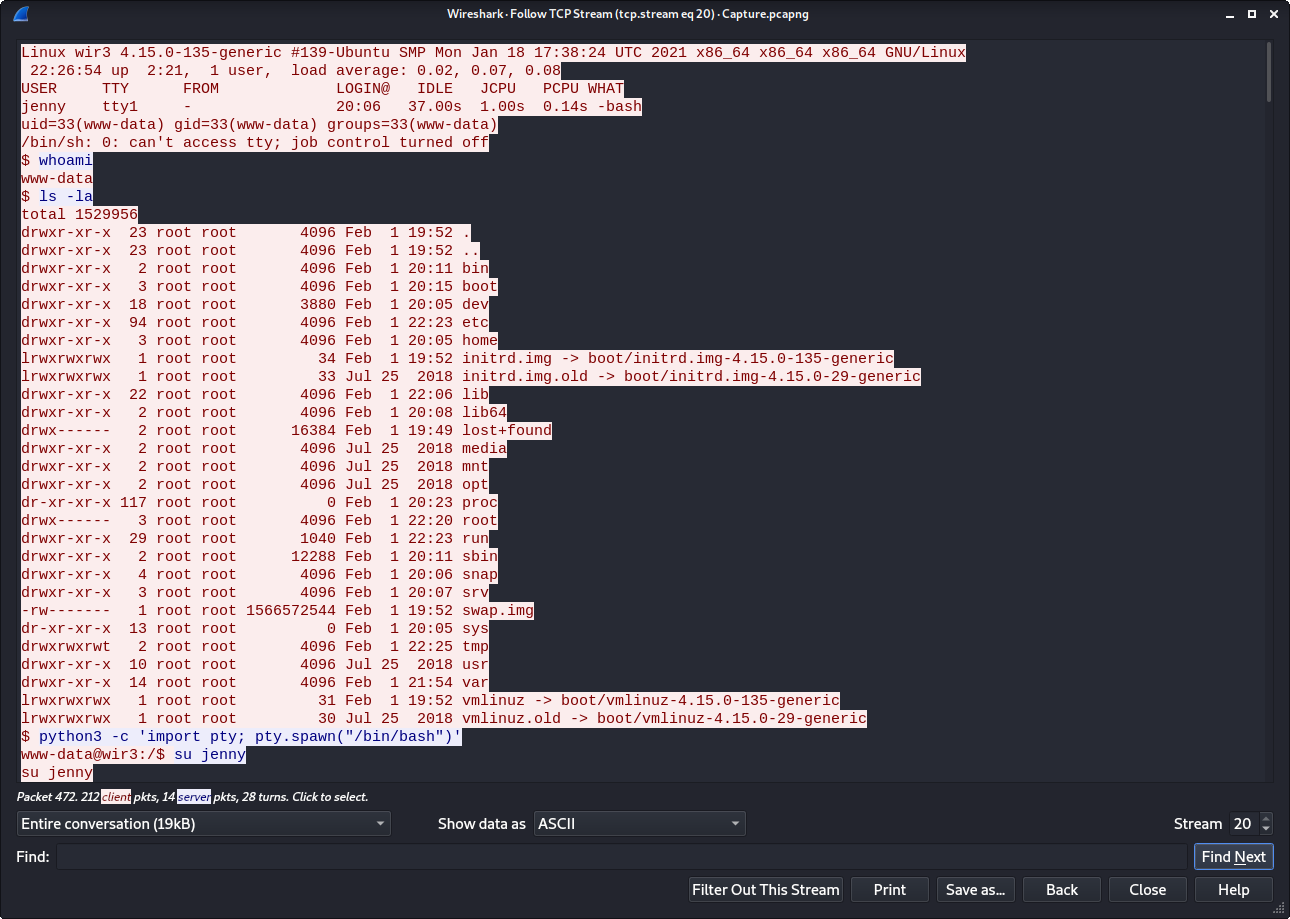The width and height of the screenshot is (1290, 919).
Task: Click the 'proc' directory listing row
Action: coord(259,502)
